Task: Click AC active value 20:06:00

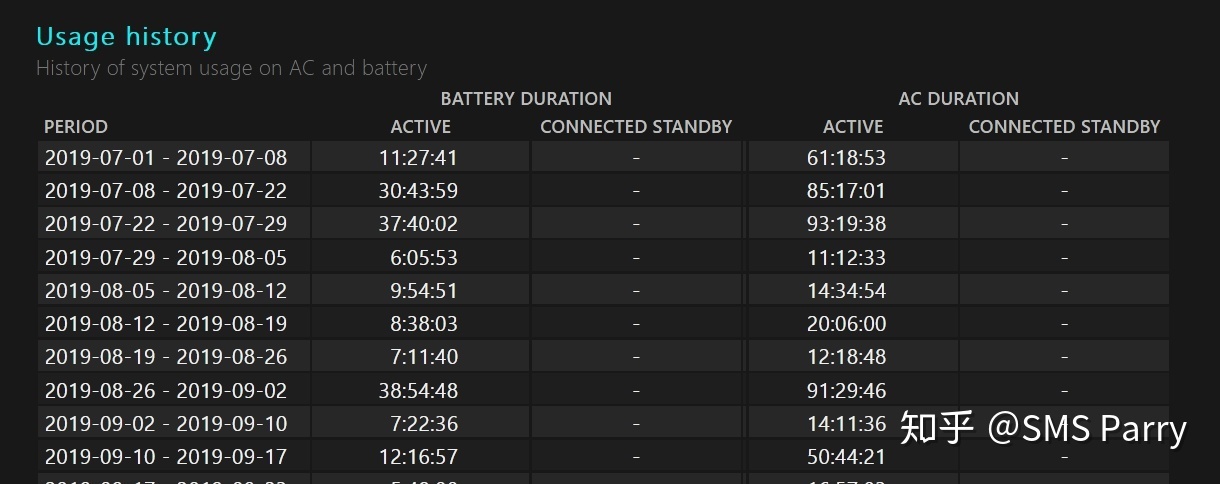Action: (846, 324)
